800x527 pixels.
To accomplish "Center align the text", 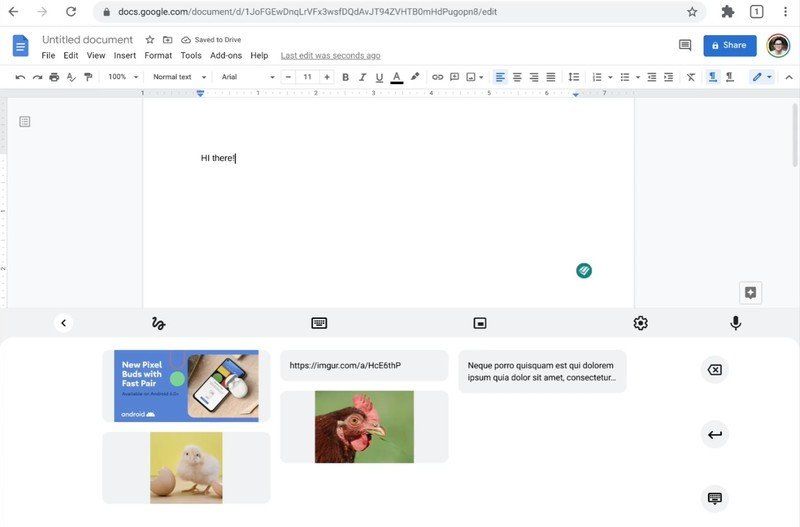I will click(517, 77).
